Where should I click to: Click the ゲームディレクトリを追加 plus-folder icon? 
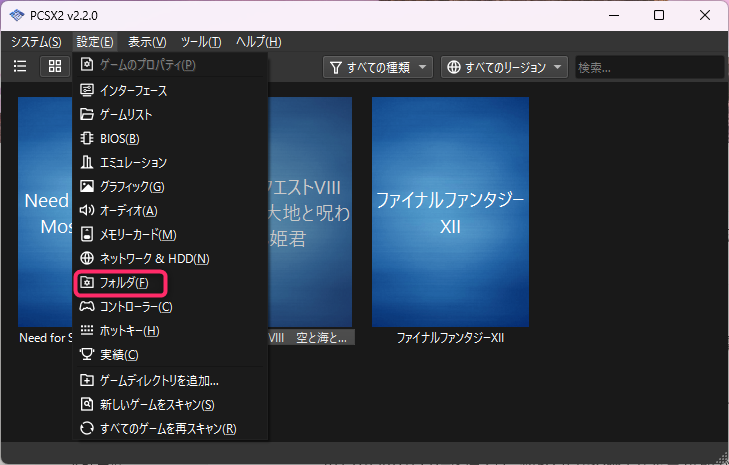(x=87, y=380)
